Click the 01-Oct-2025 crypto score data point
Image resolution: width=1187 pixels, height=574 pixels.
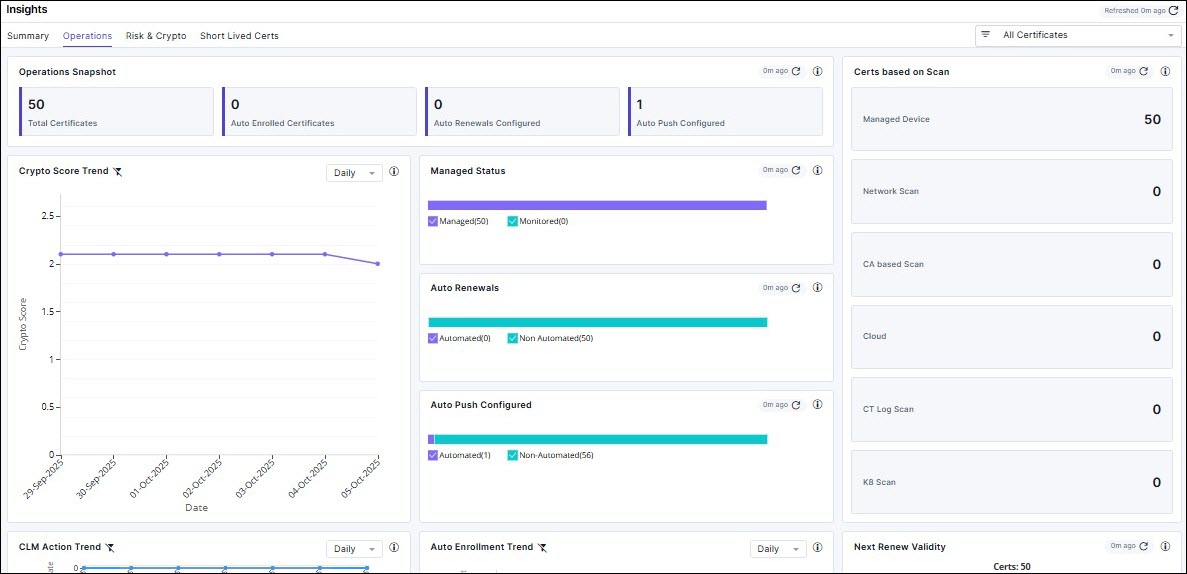click(x=167, y=254)
